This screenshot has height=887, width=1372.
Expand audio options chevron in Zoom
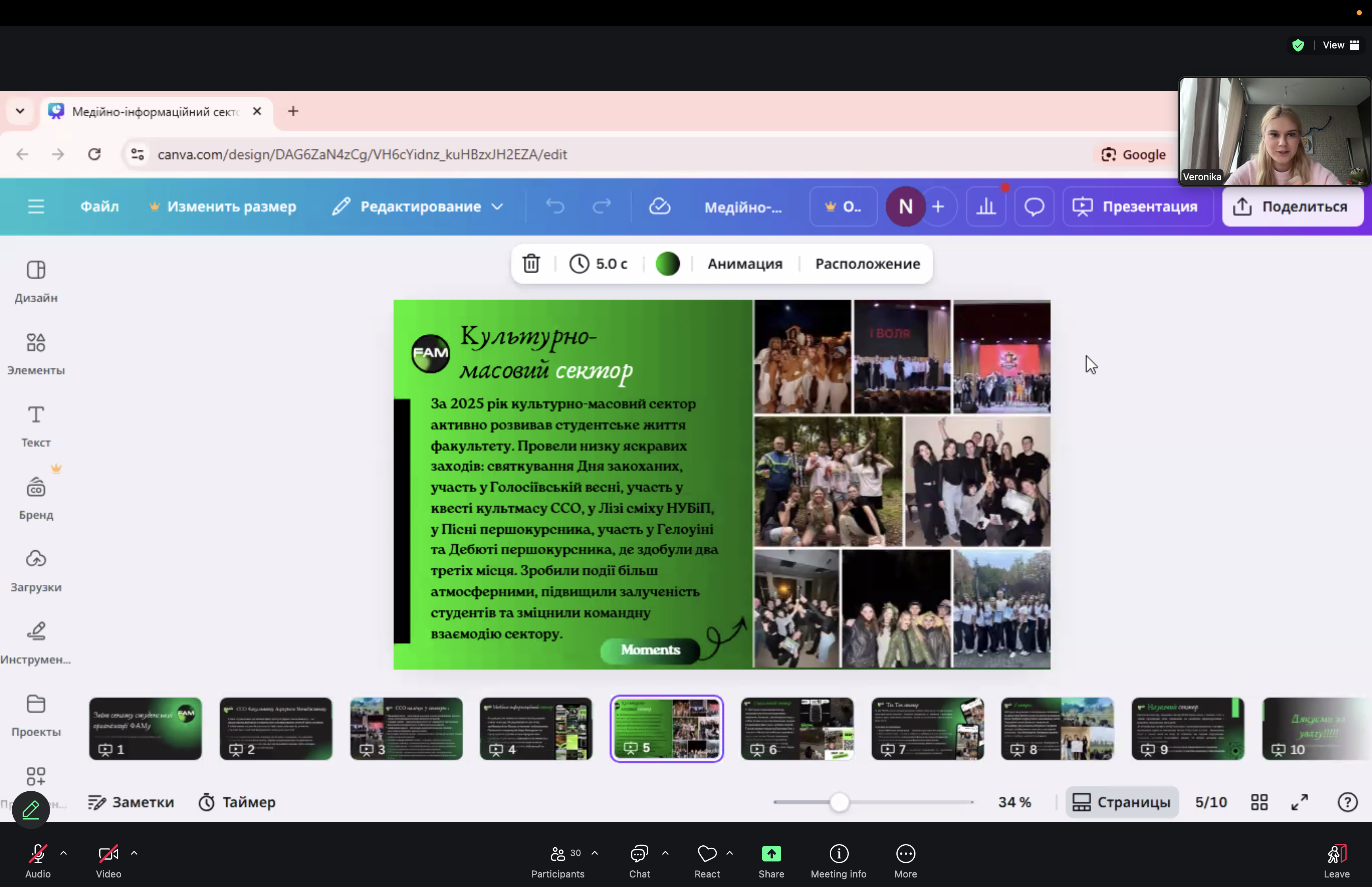click(64, 853)
